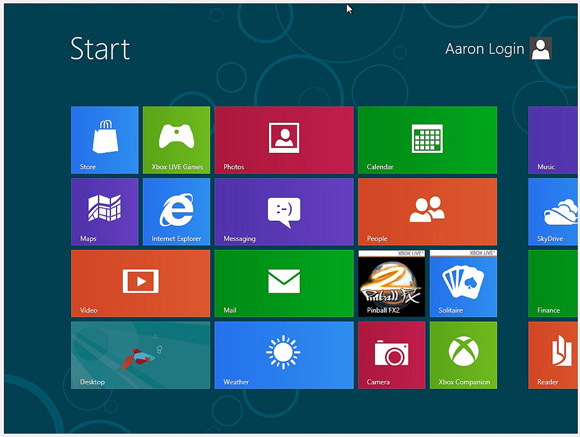The height and width of the screenshot is (437, 580).
Task: Click the user account picture icon
Action: coord(541,48)
